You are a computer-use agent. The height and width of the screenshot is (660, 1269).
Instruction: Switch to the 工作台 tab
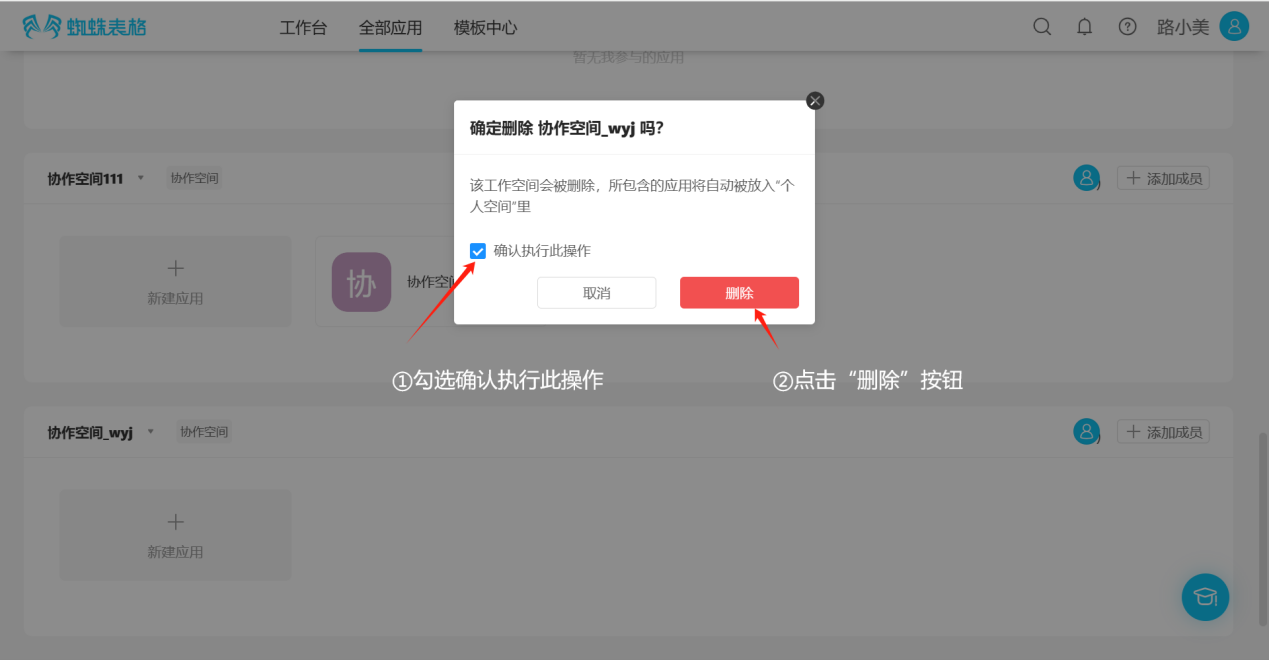[303, 28]
